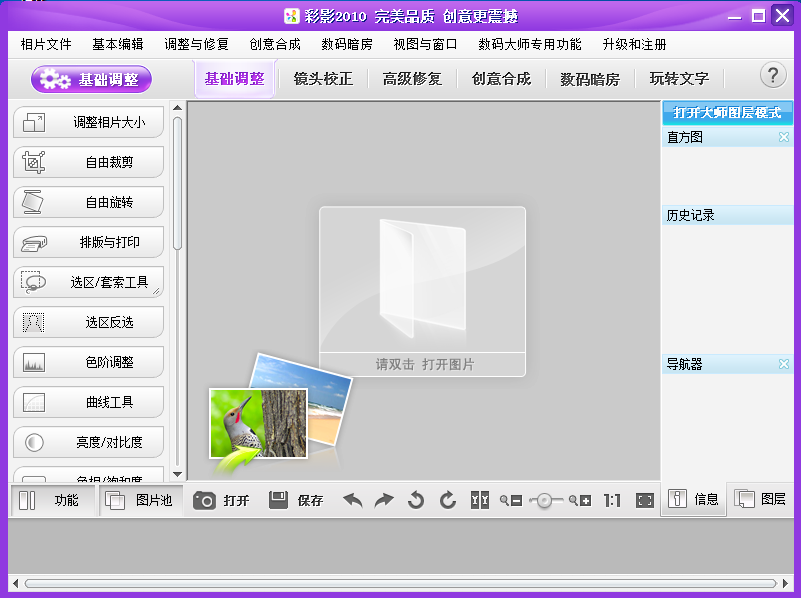Open the 曲线工具 curves tool
This screenshot has width=801, height=598.
(88, 402)
